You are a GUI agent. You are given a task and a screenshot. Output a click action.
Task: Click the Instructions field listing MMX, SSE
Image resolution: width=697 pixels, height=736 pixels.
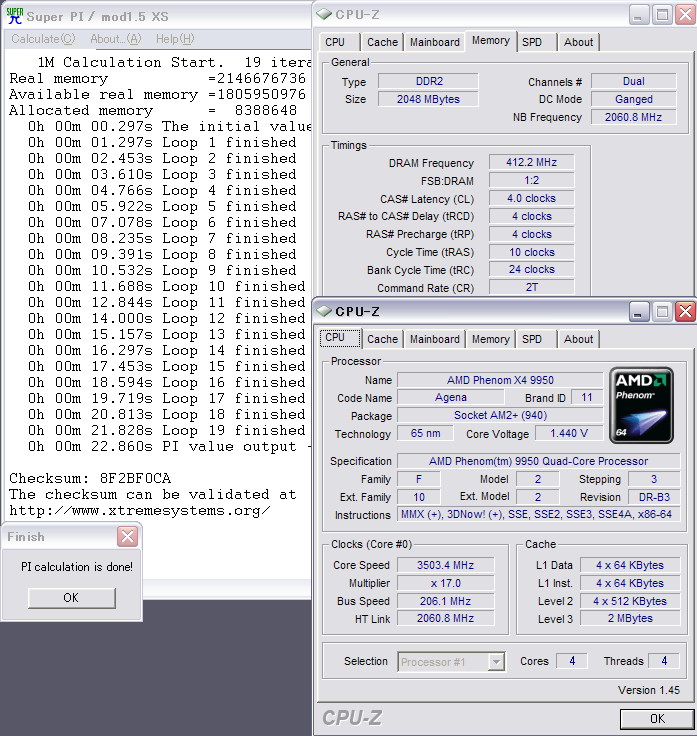538,514
